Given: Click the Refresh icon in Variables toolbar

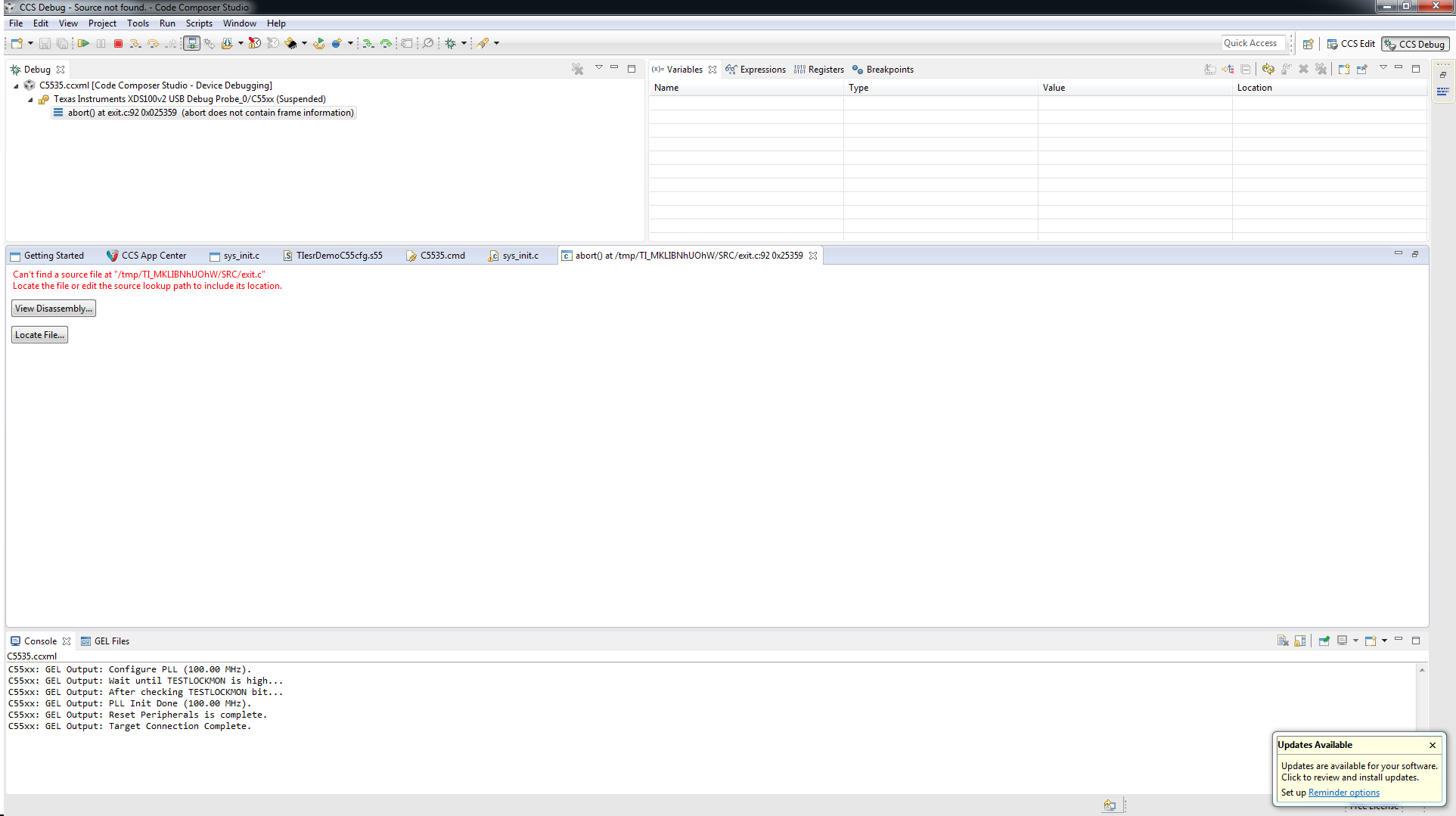Looking at the screenshot, I should [1268, 69].
